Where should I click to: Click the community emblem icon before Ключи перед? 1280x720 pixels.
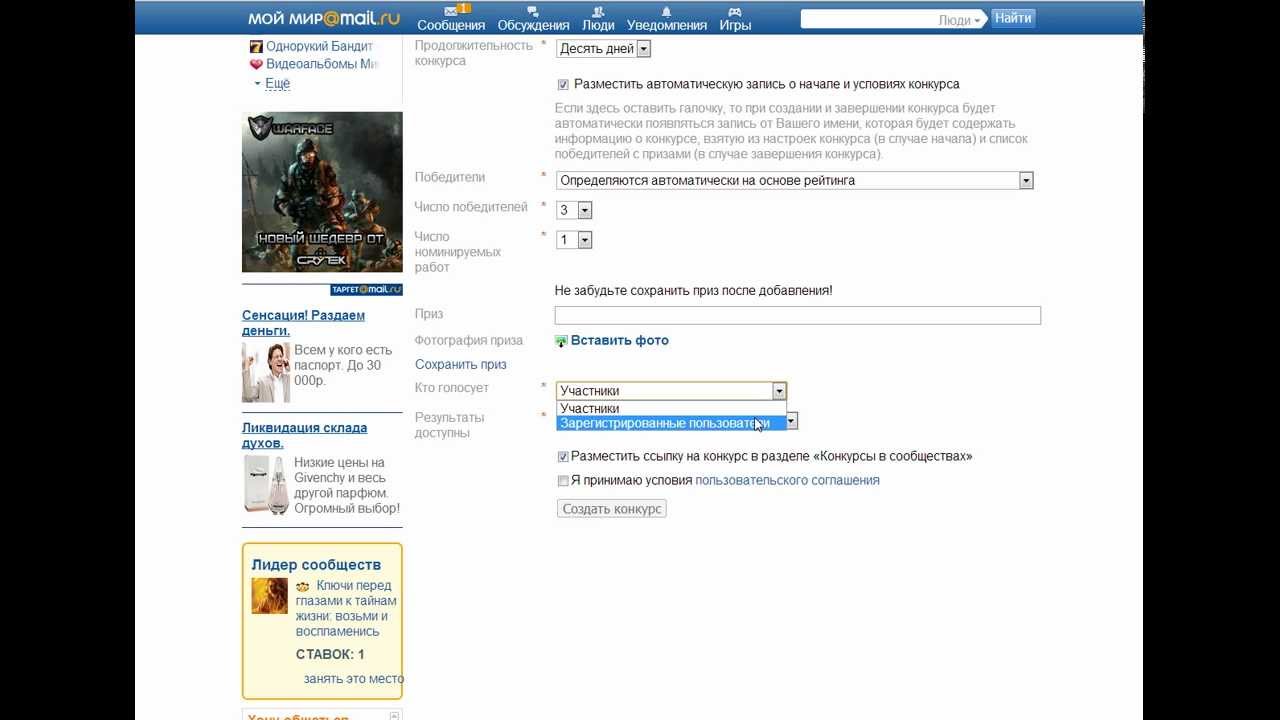pos(303,587)
